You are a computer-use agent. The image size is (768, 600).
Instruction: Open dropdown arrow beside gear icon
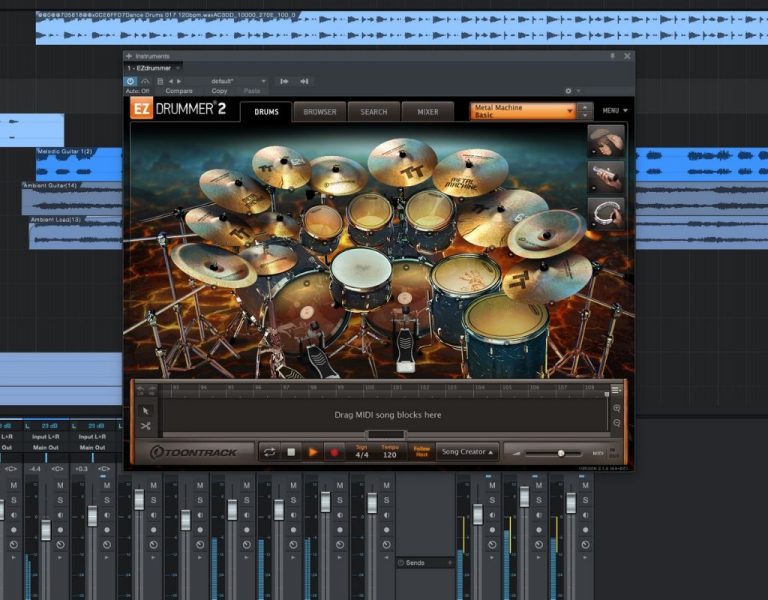pos(578,91)
